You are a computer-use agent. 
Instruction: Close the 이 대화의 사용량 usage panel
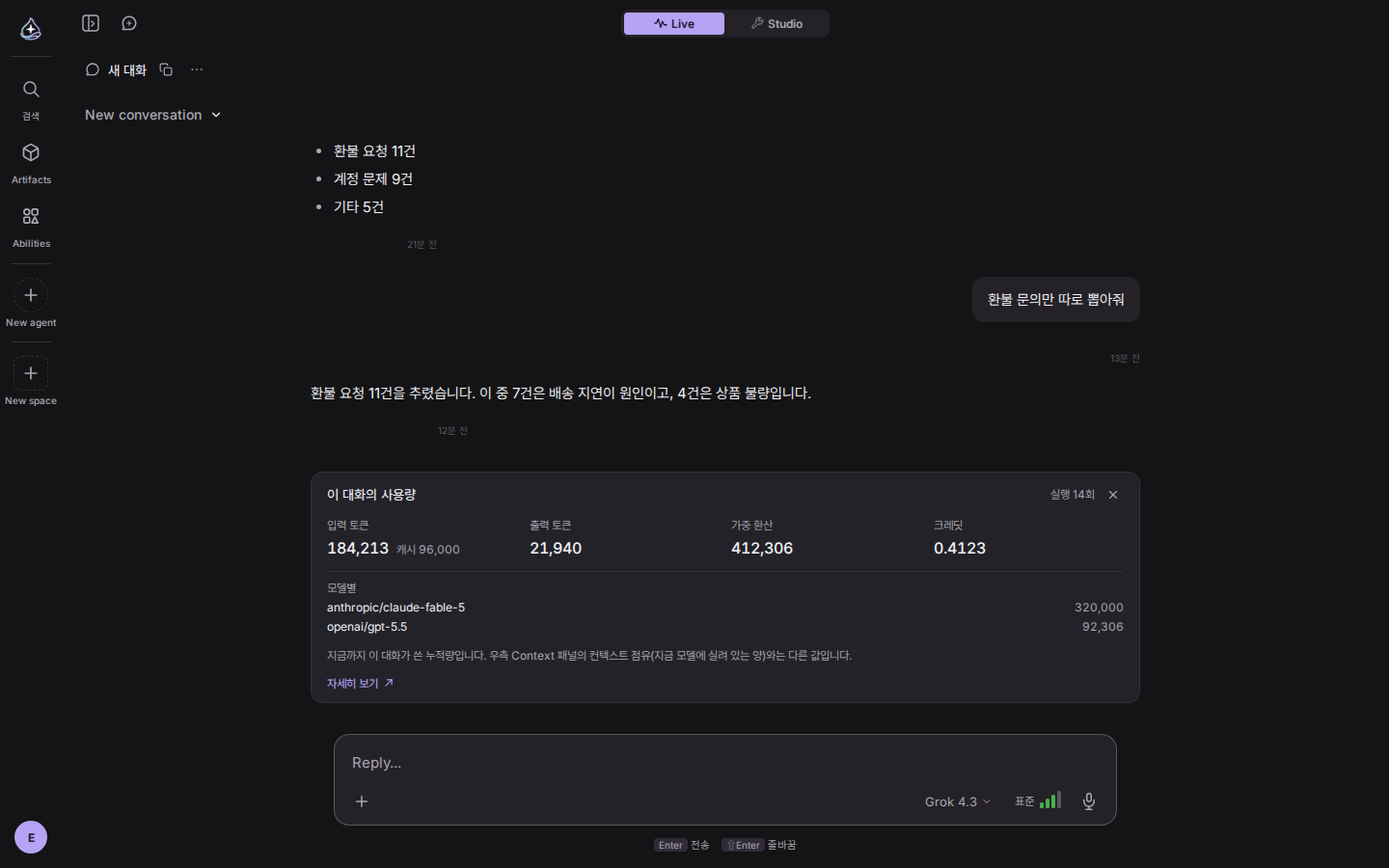pos(1113,495)
